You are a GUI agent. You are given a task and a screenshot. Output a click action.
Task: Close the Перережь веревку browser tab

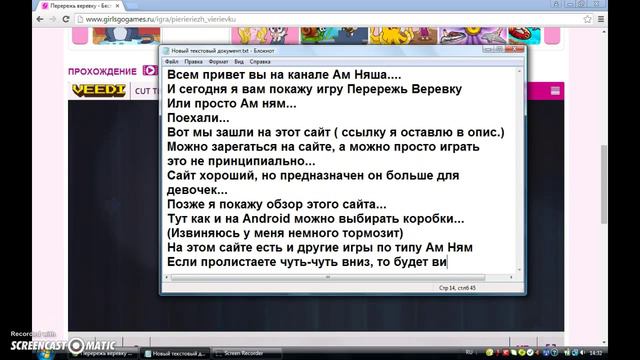pos(118,6)
